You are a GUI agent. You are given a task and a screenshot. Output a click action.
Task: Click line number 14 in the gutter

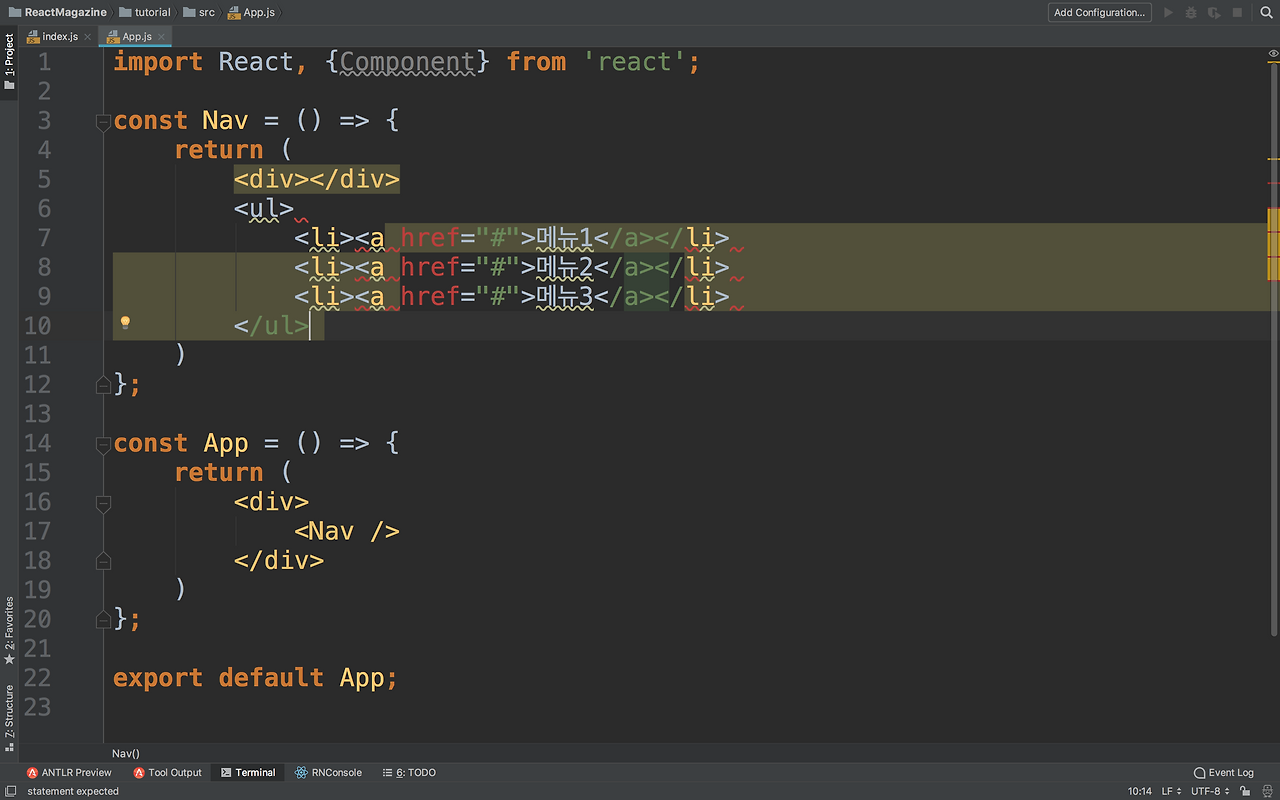coord(37,443)
